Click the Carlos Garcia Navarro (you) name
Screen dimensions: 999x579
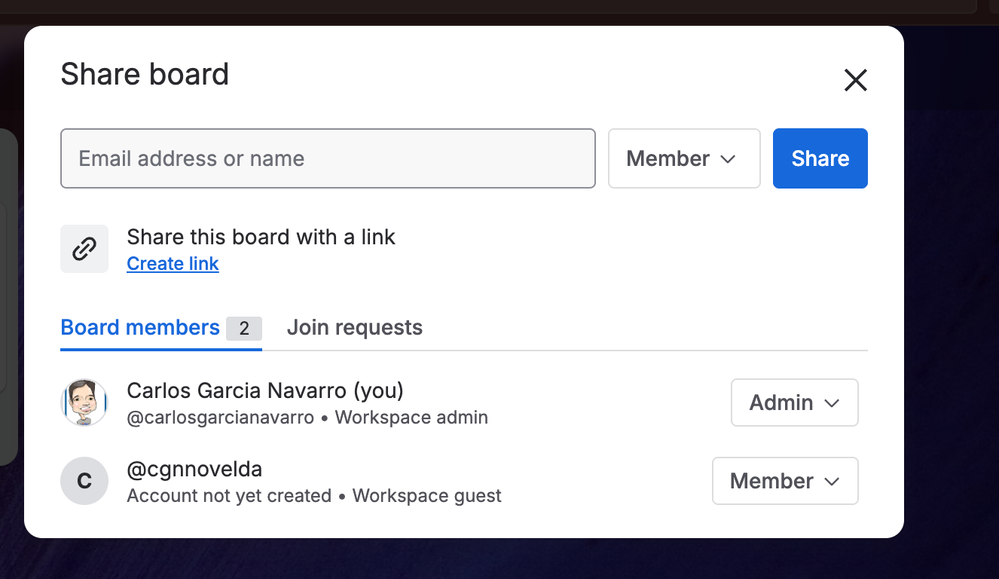tap(265, 390)
